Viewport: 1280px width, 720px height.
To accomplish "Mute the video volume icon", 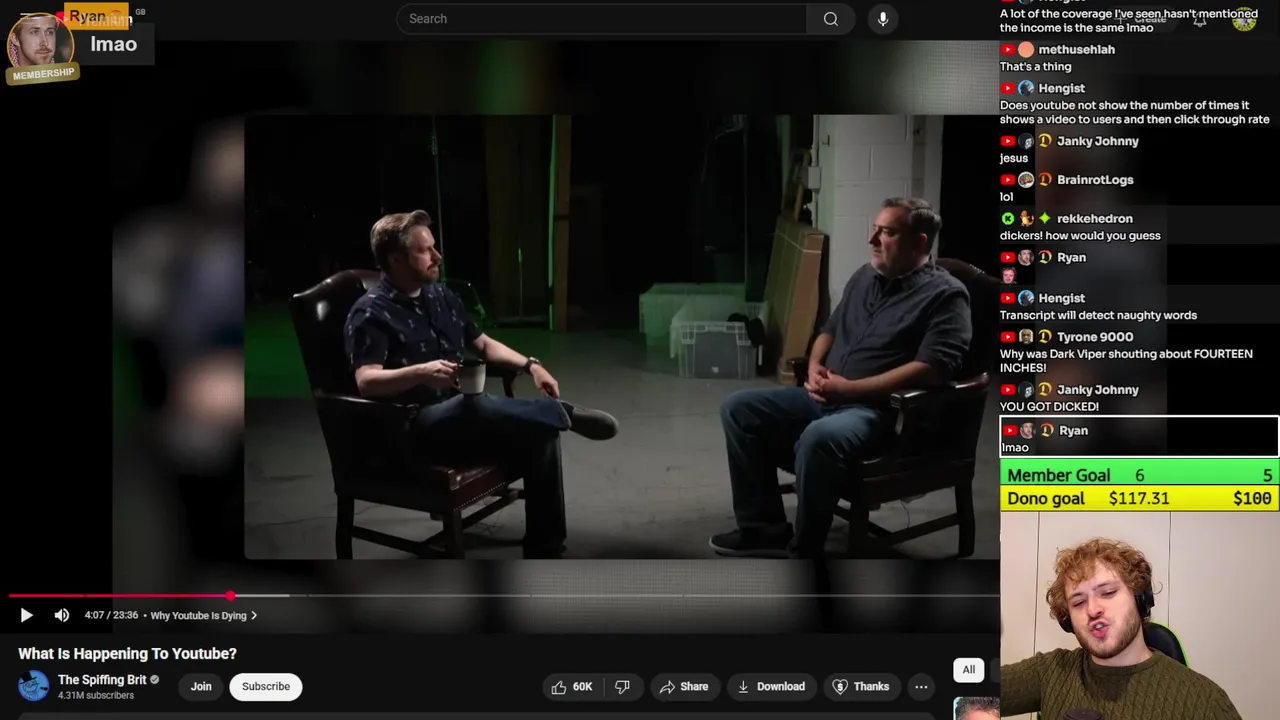I will point(62,615).
